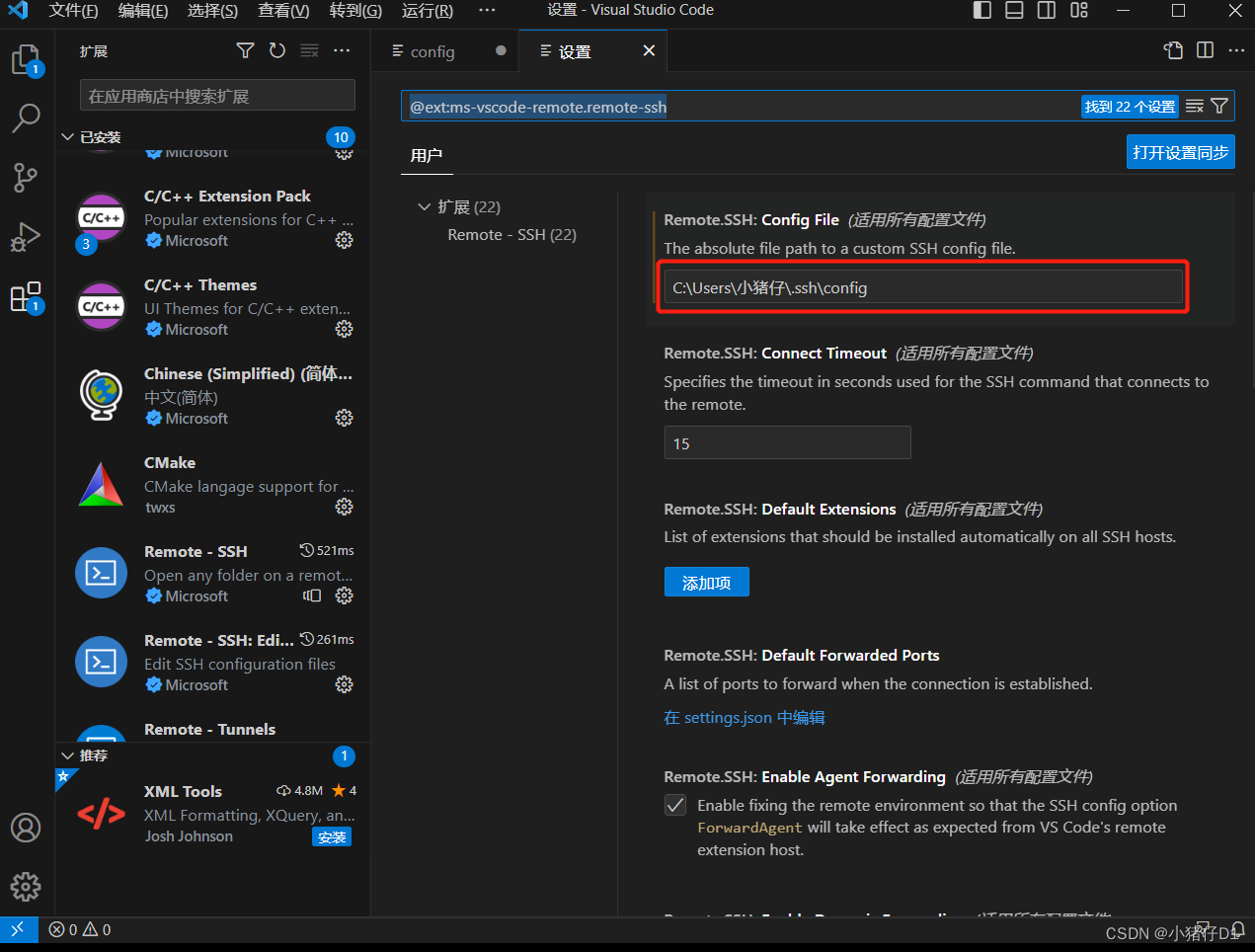Open 在 settings.json 中编辑 link
The height and width of the screenshot is (952, 1255).
(745, 718)
